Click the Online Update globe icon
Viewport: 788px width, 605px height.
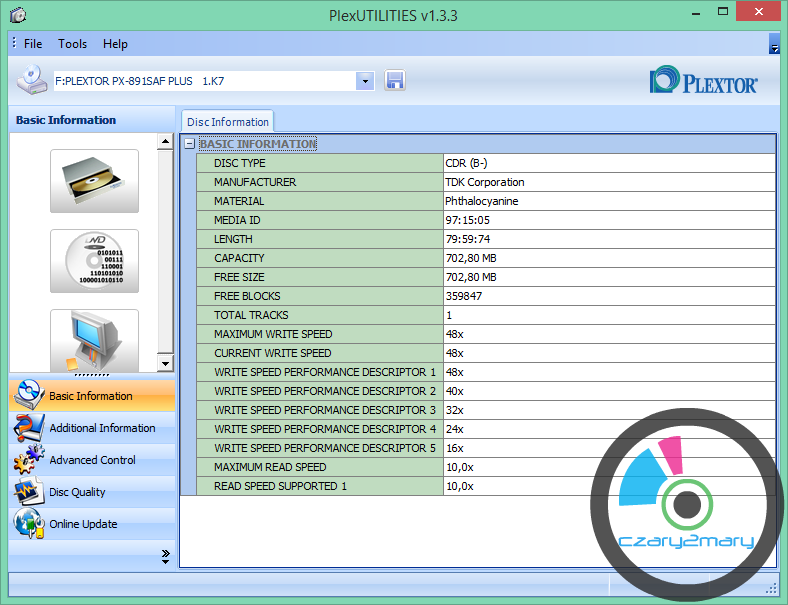[27, 524]
